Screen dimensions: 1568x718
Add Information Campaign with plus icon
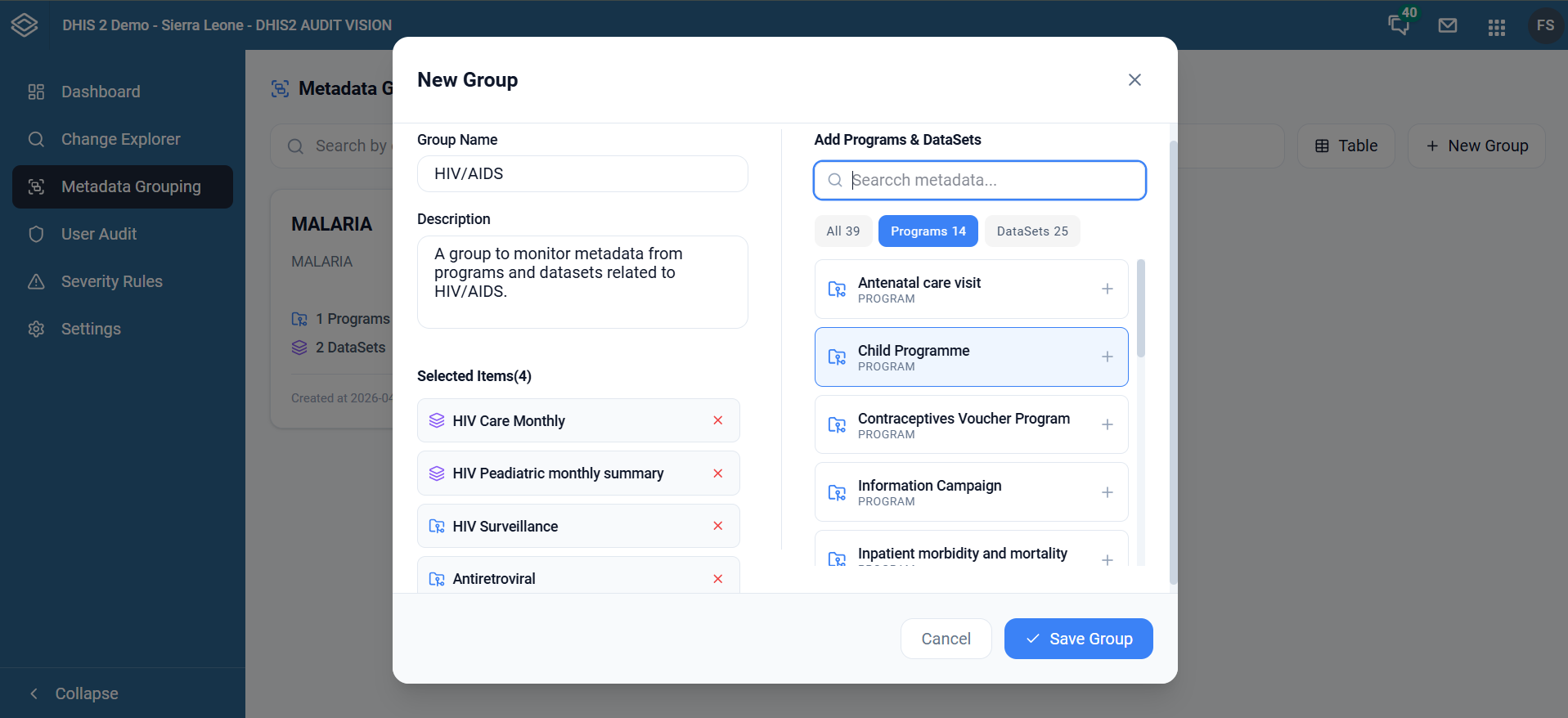click(1107, 492)
